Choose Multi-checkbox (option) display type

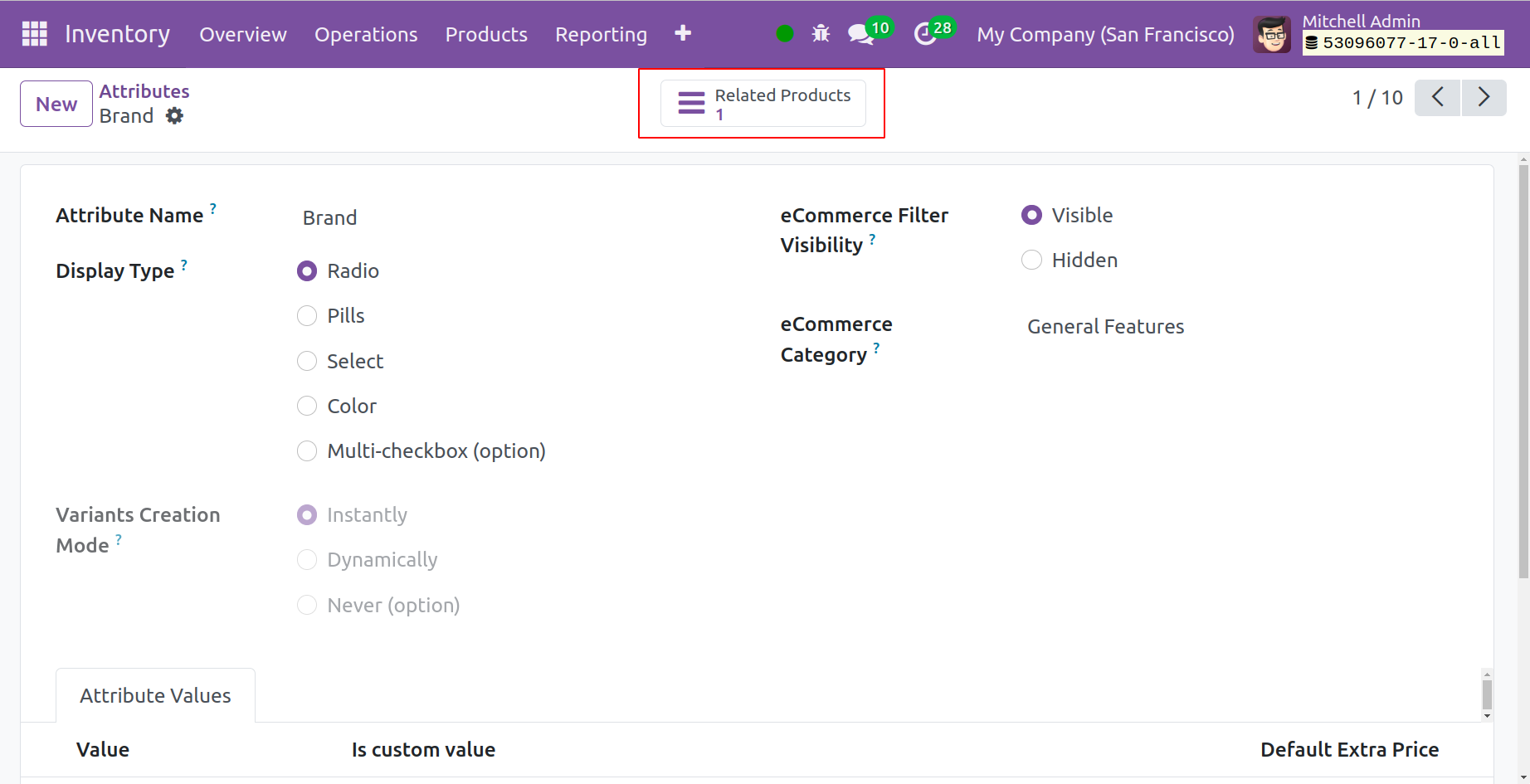tap(307, 451)
